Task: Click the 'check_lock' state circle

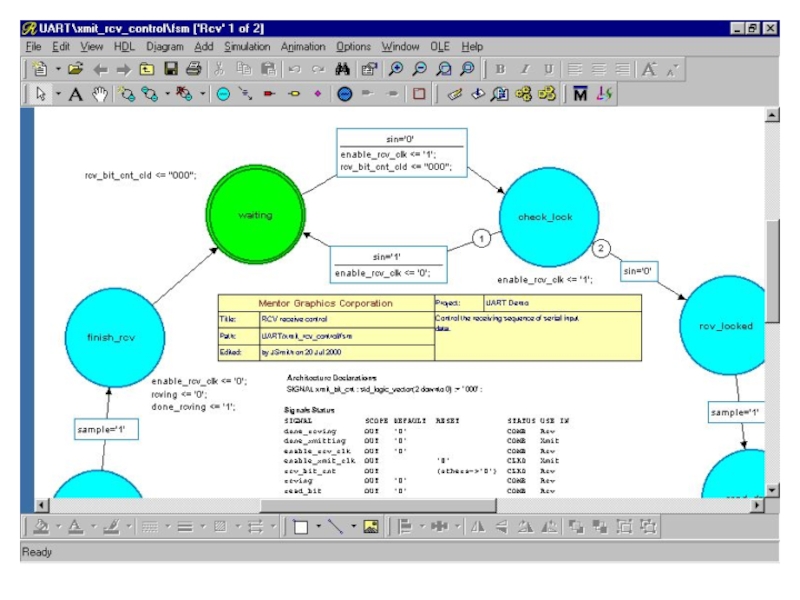Action: pos(547,217)
